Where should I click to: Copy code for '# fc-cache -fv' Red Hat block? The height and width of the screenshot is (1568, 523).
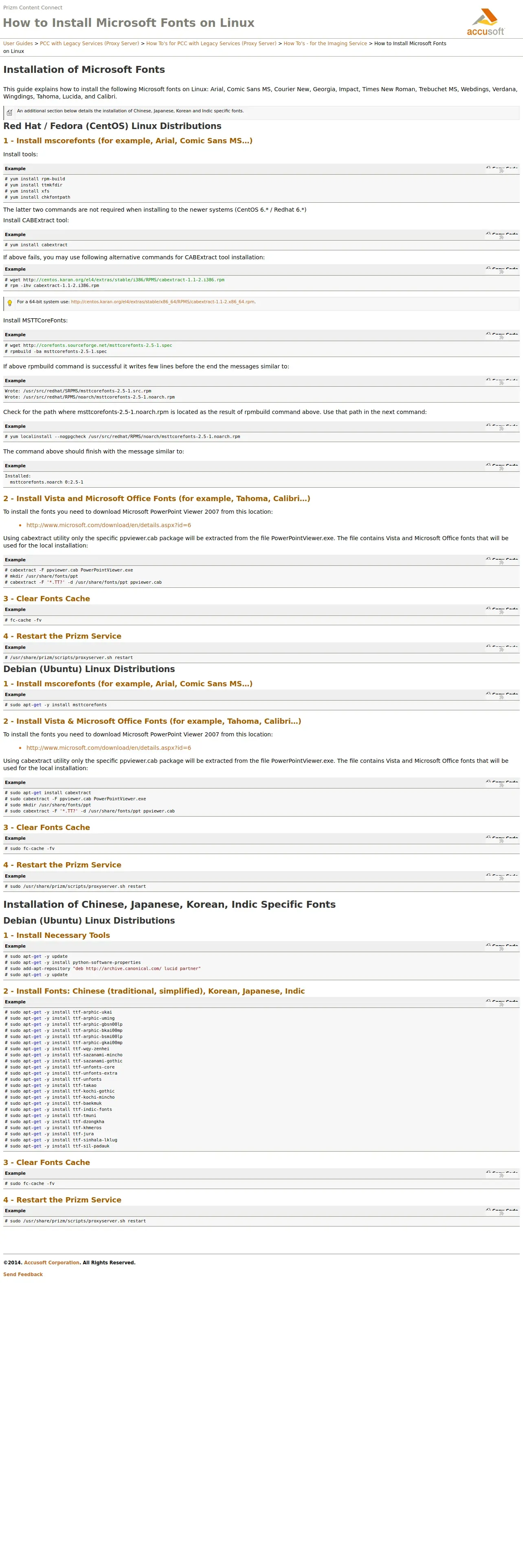point(502,609)
